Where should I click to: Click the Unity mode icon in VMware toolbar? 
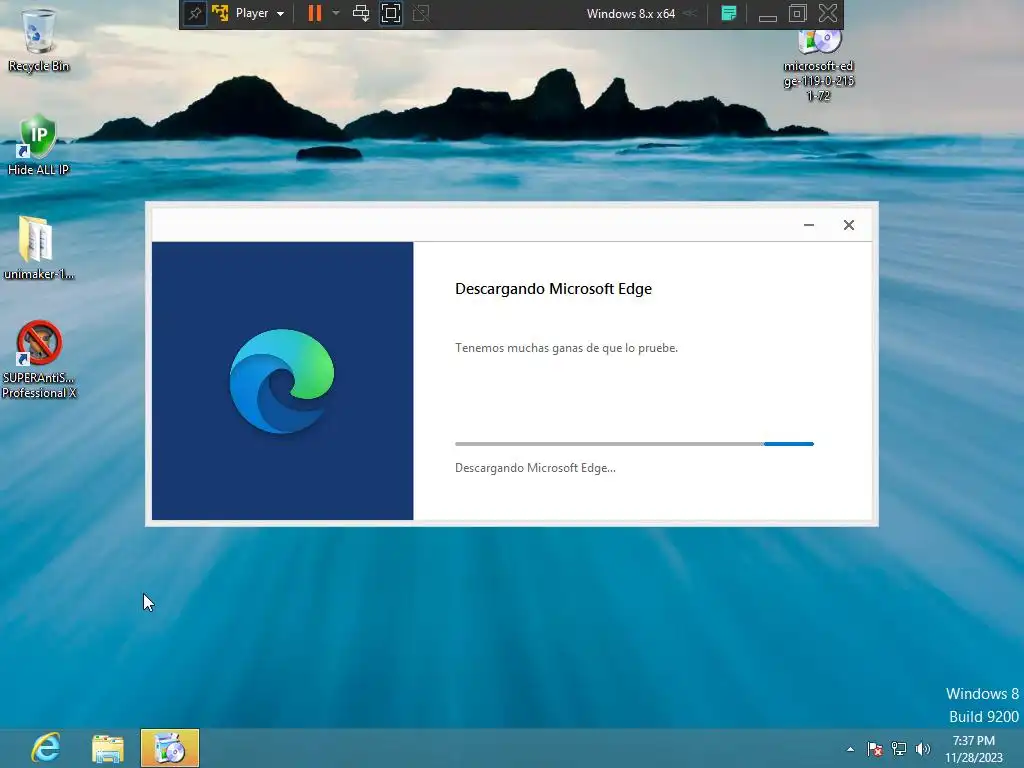421,13
